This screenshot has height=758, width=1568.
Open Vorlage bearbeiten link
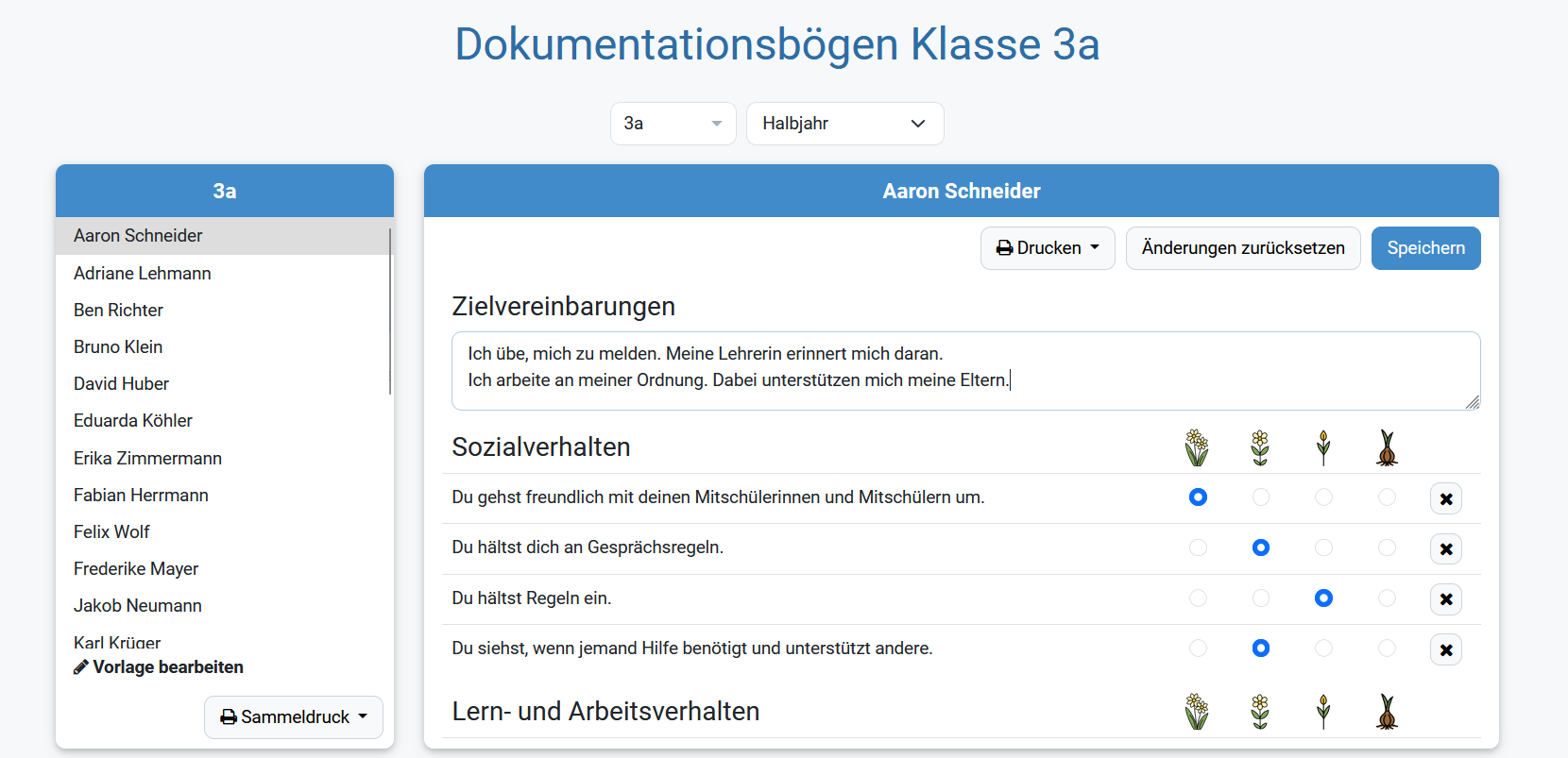click(x=159, y=667)
